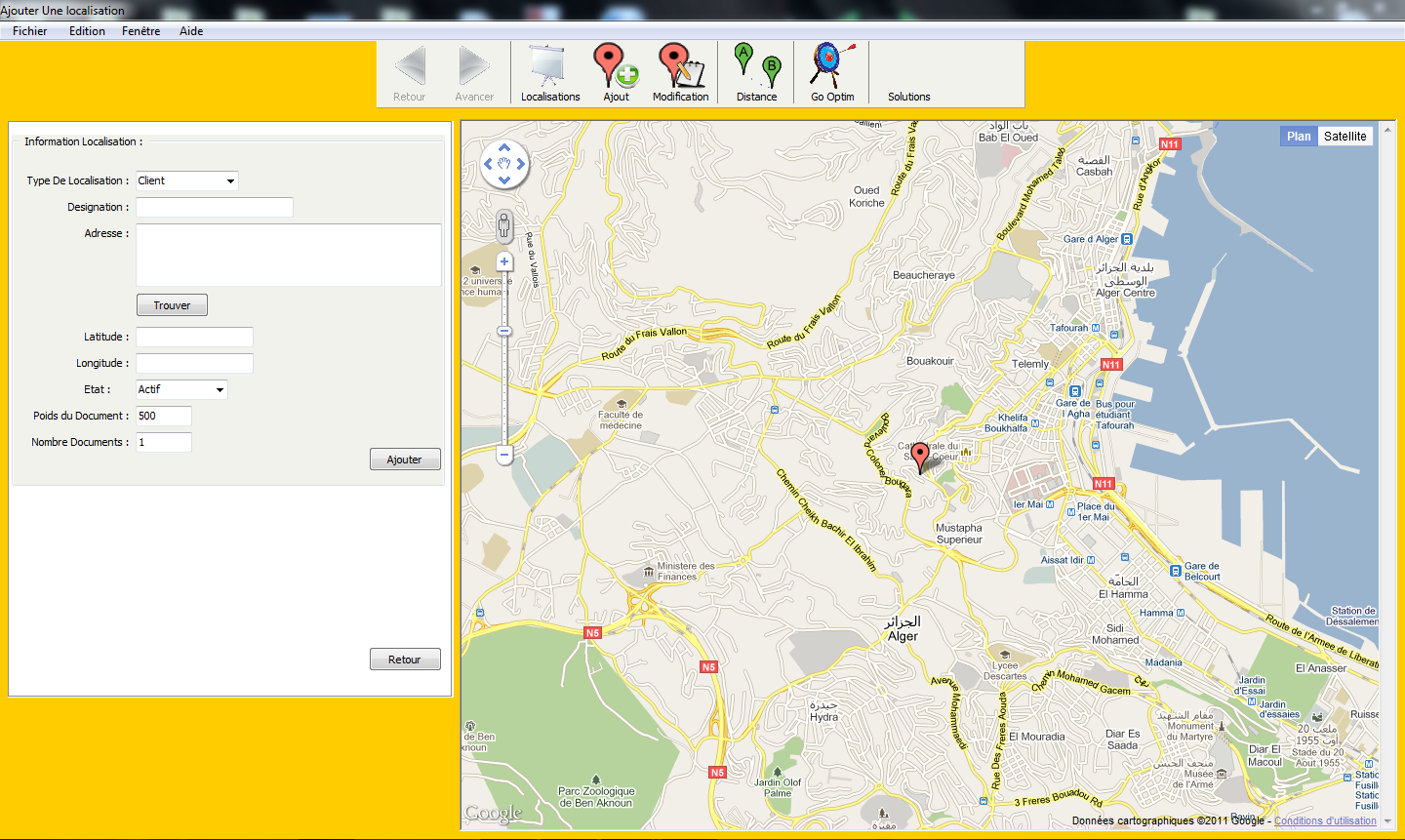The width and height of the screenshot is (1405, 840).
Task: Open the Conditions d'utilisation link
Action: 1325,820
